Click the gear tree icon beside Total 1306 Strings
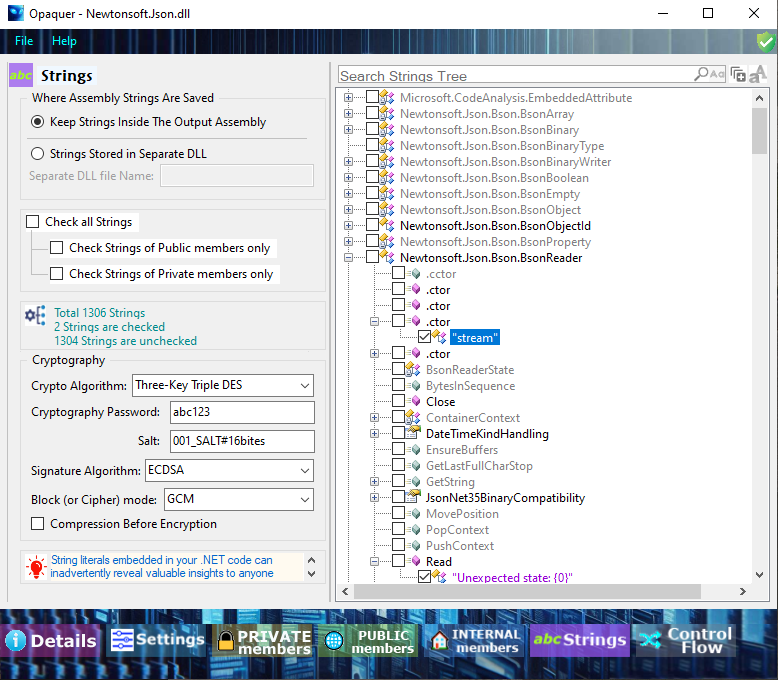The image size is (778, 680). tap(35, 315)
